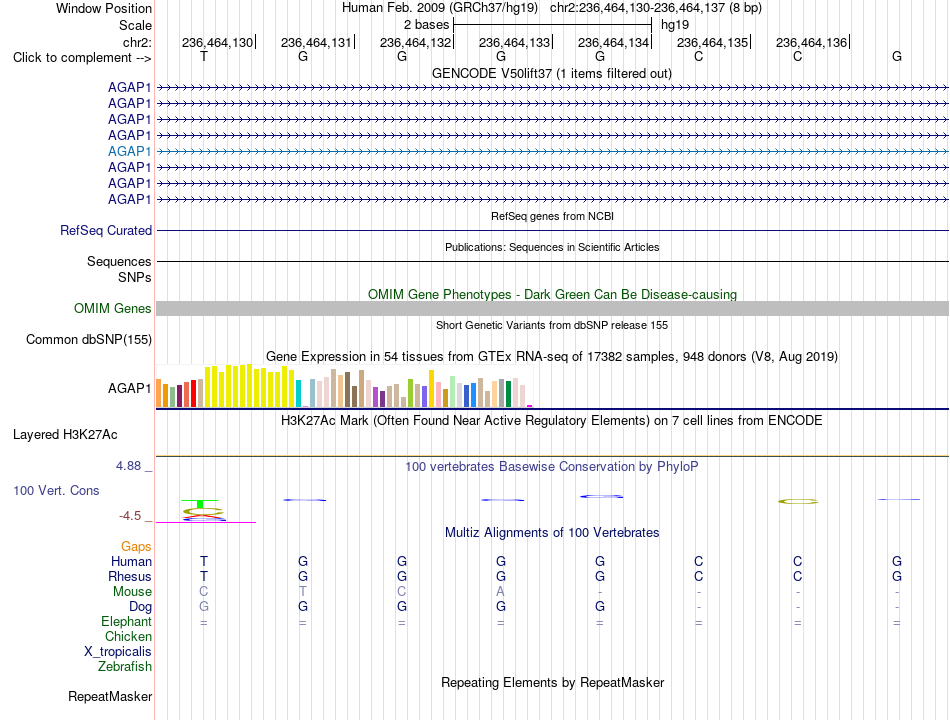Click the T base to complement sequence
The height and width of the screenshot is (720, 950).
tap(204, 56)
